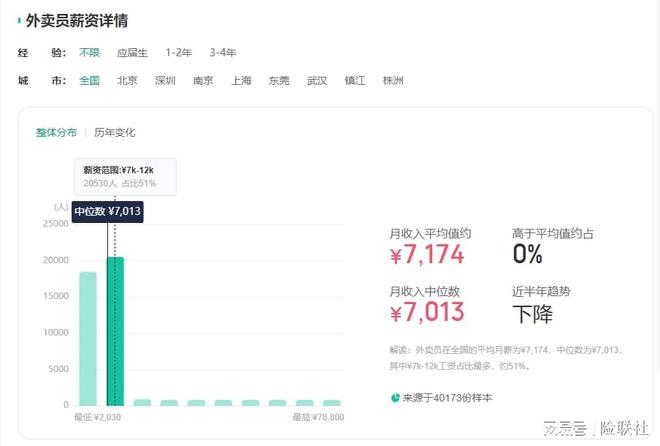Switch to the 整体分布 tab
Screen dimensions: 660x446
pos(56,133)
